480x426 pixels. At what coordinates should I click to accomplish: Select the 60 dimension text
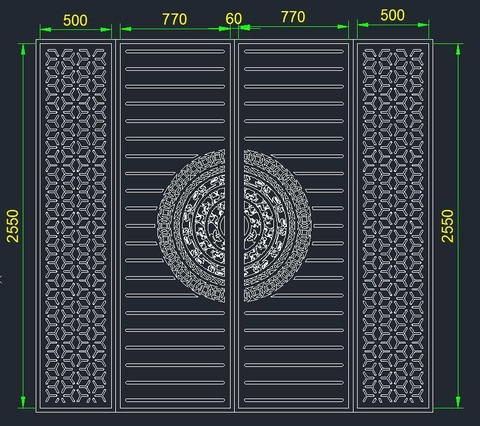pos(234,19)
